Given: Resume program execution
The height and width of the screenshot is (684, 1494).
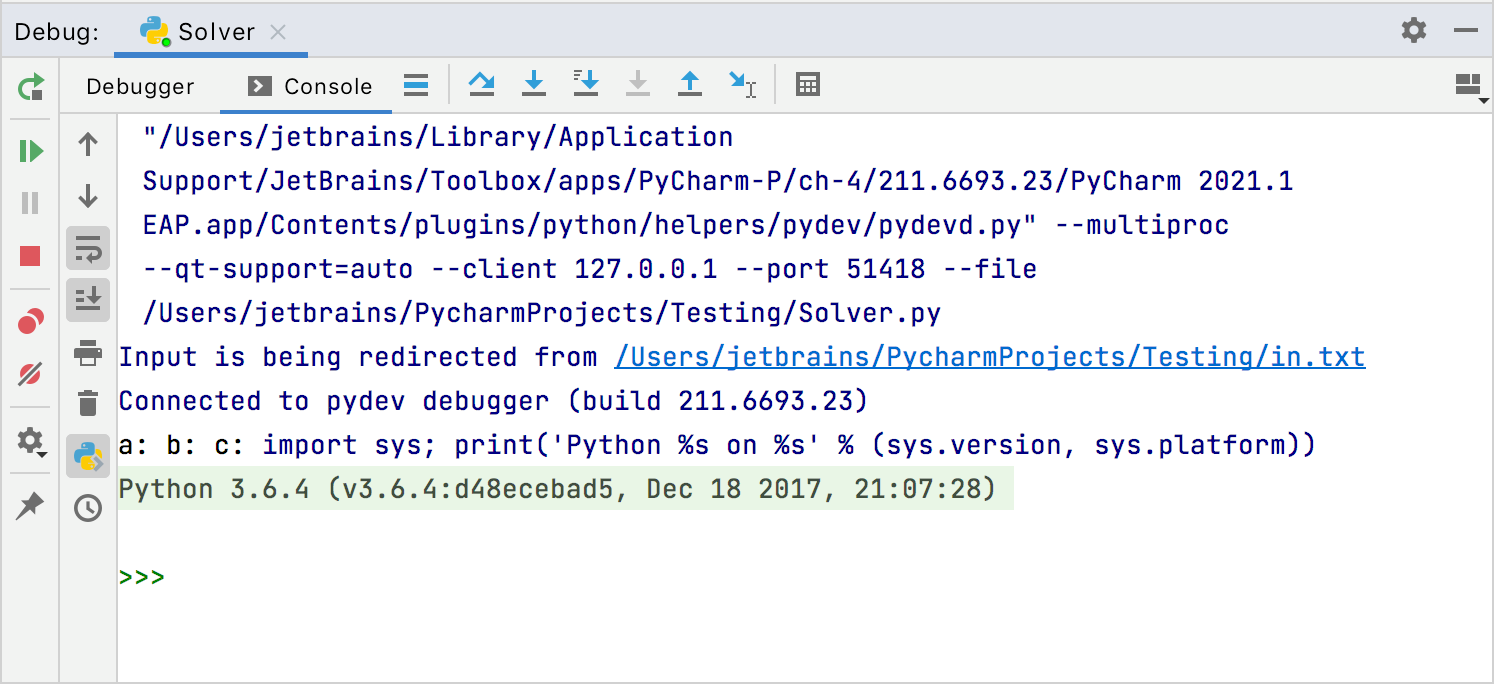Looking at the screenshot, I should click(x=30, y=150).
